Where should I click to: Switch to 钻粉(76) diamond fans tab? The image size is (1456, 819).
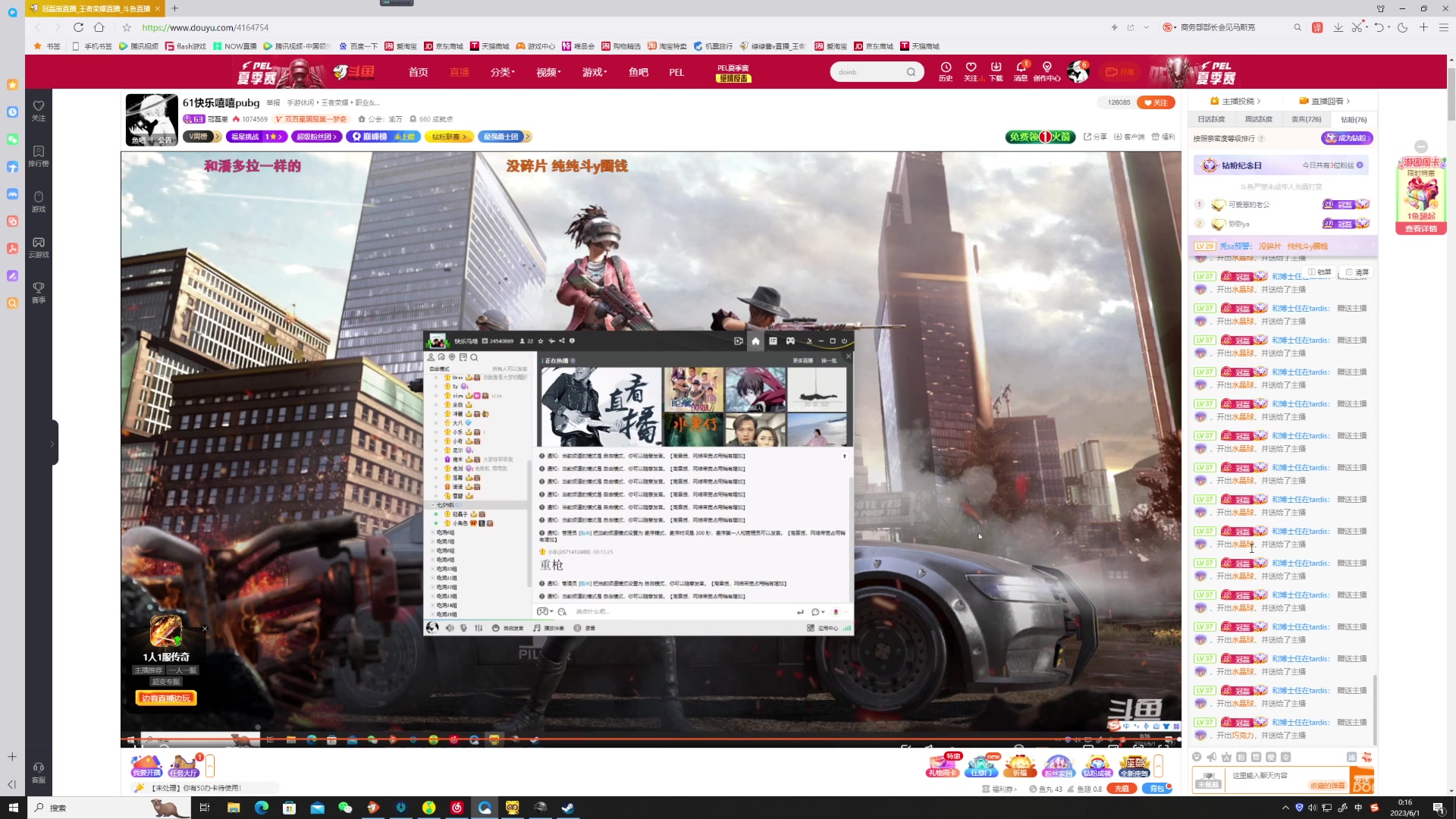(1354, 119)
